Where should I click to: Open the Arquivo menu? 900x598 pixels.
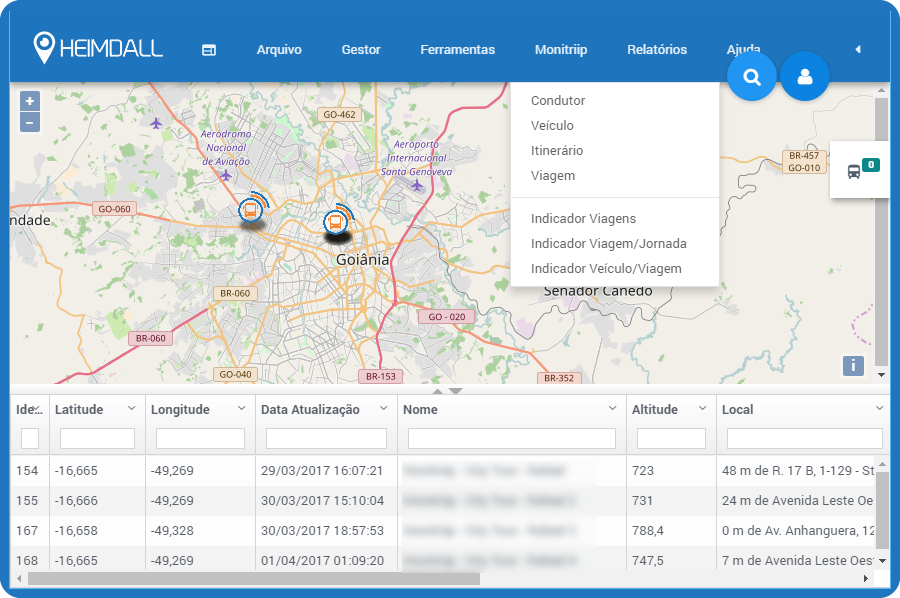click(x=279, y=50)
